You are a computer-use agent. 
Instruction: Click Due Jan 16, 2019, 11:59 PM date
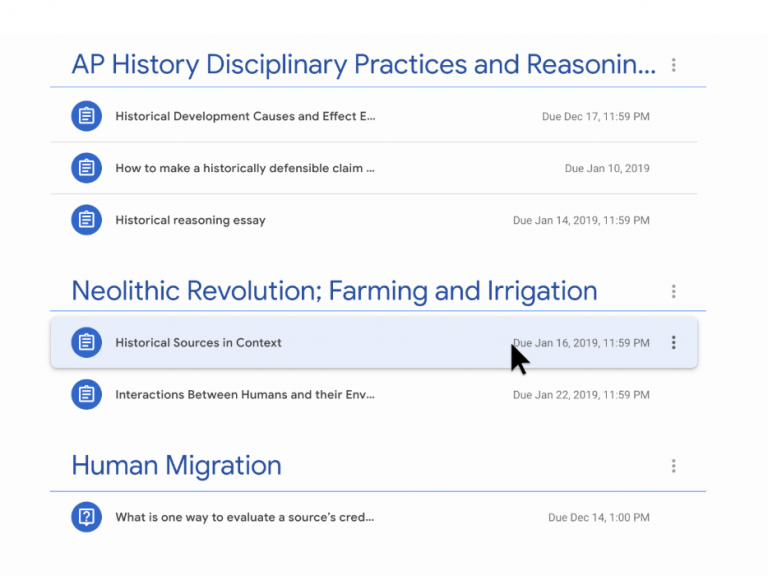[x=581, y=343]
